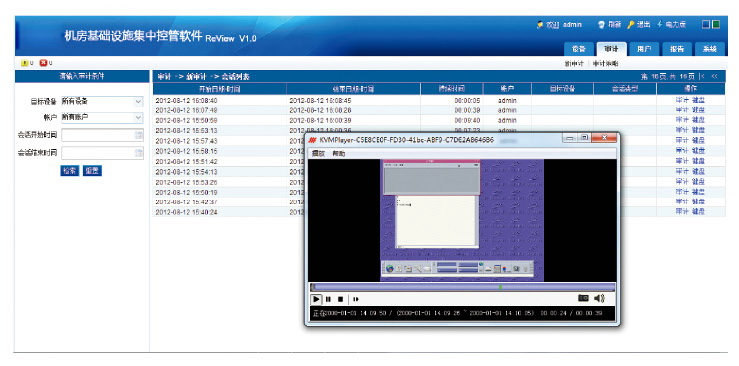Click the speaker volume icon in KVMPlayer
The width and height of the screenshot is (739, 366).
(x=599, y=298)
